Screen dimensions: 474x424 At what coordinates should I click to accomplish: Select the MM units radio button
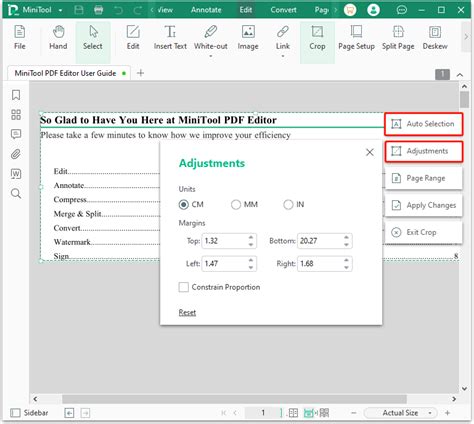(236, 204)
